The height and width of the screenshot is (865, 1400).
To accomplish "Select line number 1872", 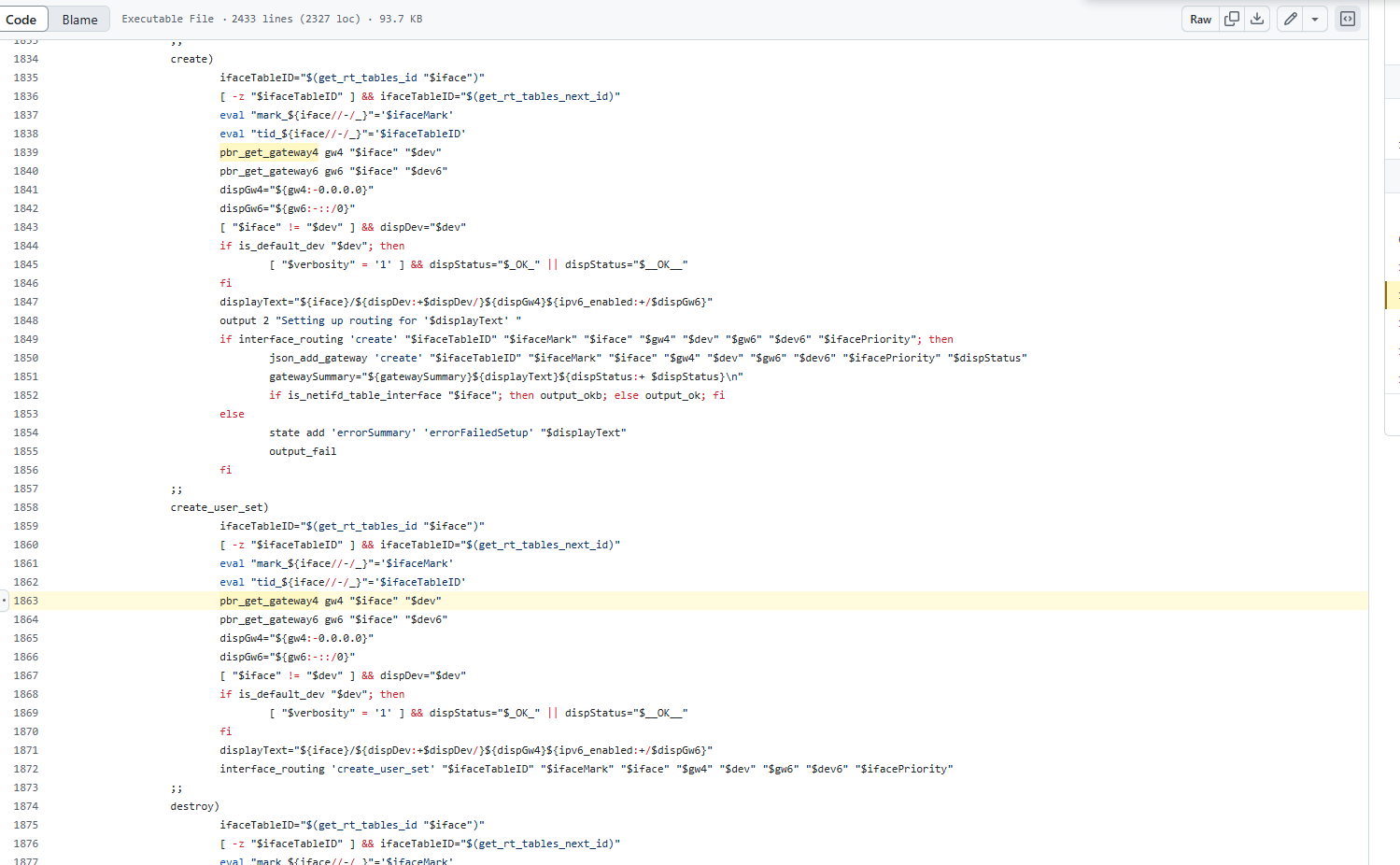I will [x=26, y=769].
